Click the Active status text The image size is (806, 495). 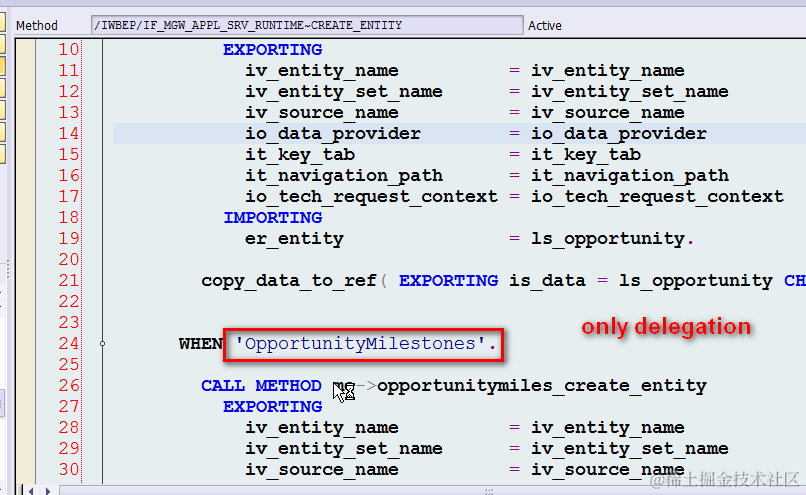click(x=545, y=26)
